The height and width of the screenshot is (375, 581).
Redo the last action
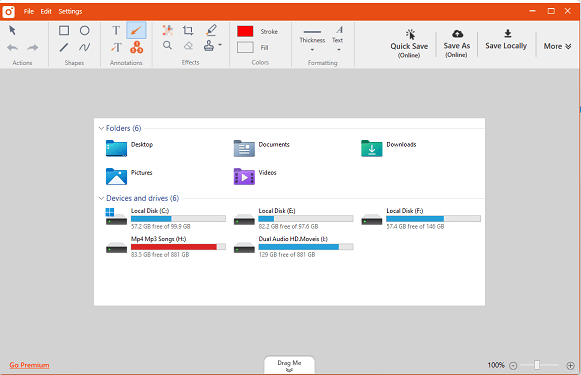click(33, 47)
